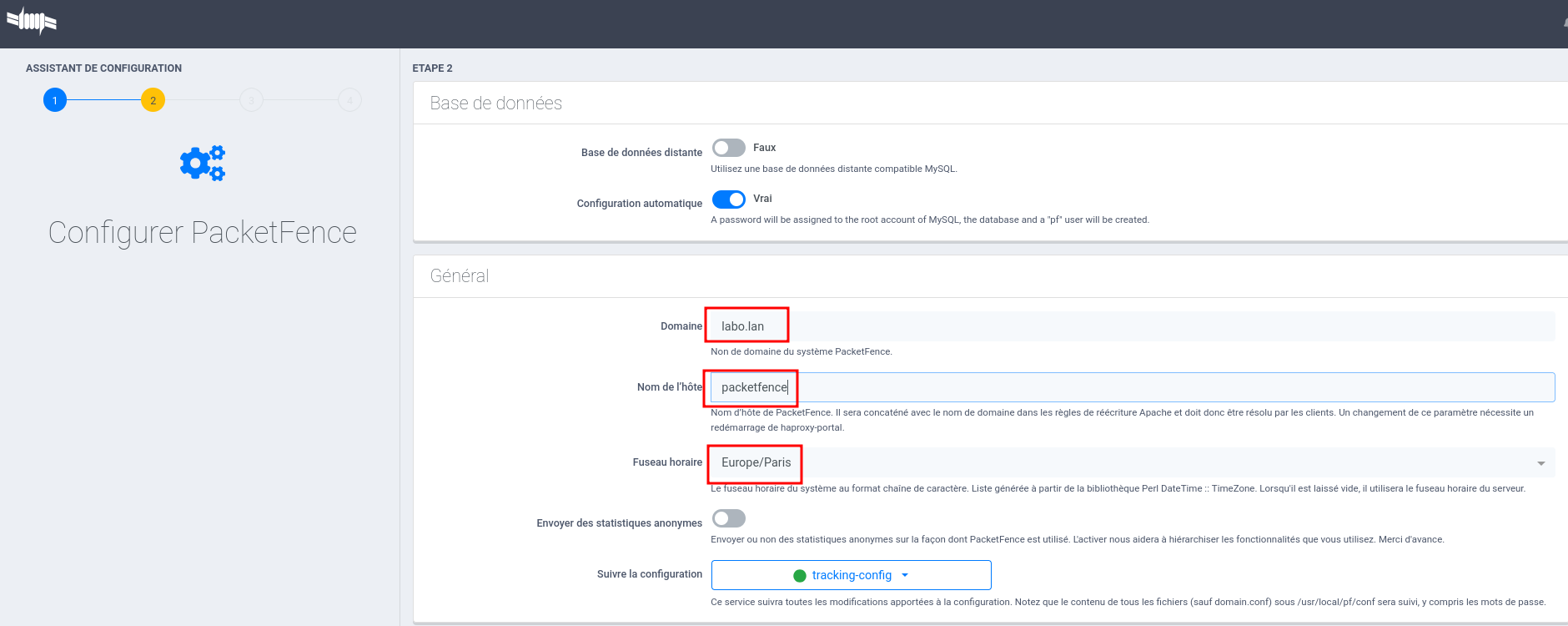The image size is (1568, 626).
Task: Click the Général section heading
Action: point(460,275)
